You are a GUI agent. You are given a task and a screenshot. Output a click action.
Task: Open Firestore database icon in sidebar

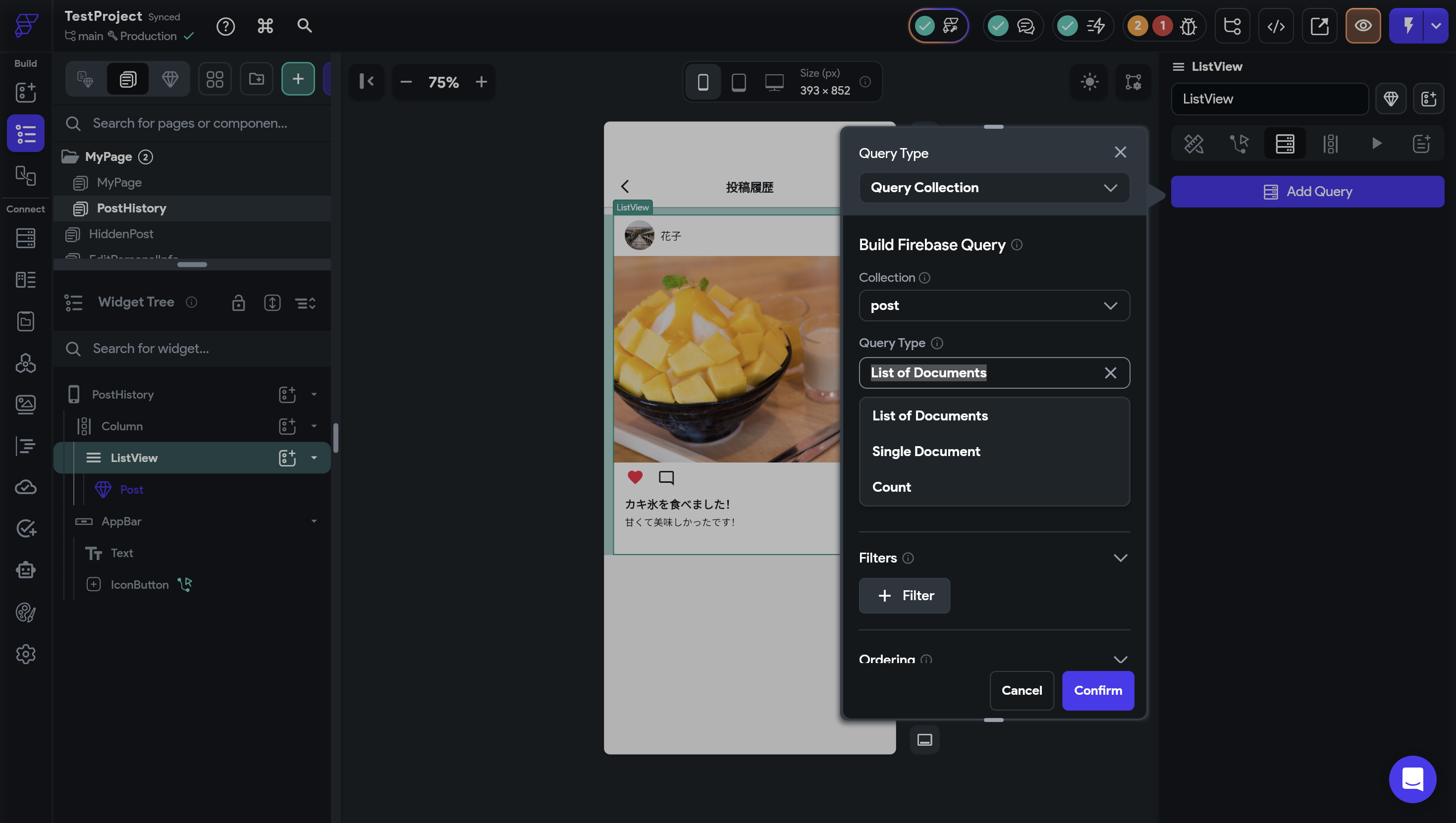[x=25, y=238]
